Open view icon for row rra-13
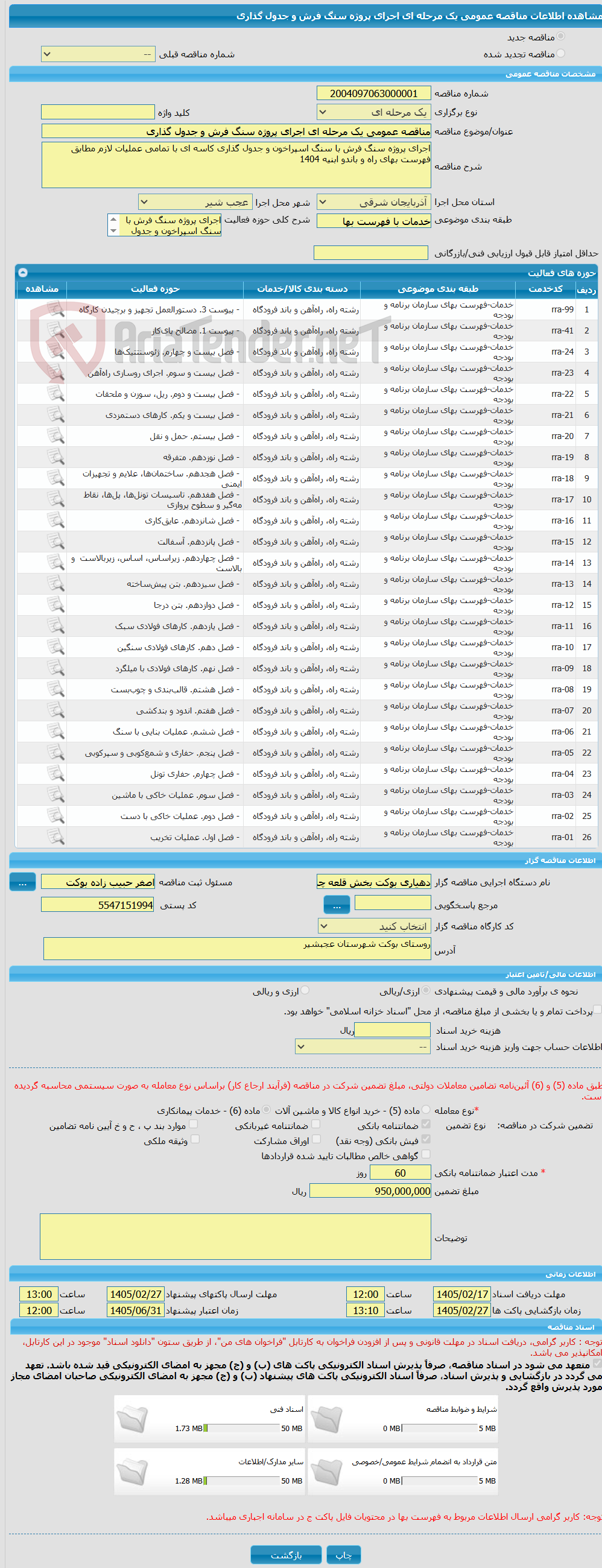This screenshot has height=1568, width=602. (x=55, y=584)
